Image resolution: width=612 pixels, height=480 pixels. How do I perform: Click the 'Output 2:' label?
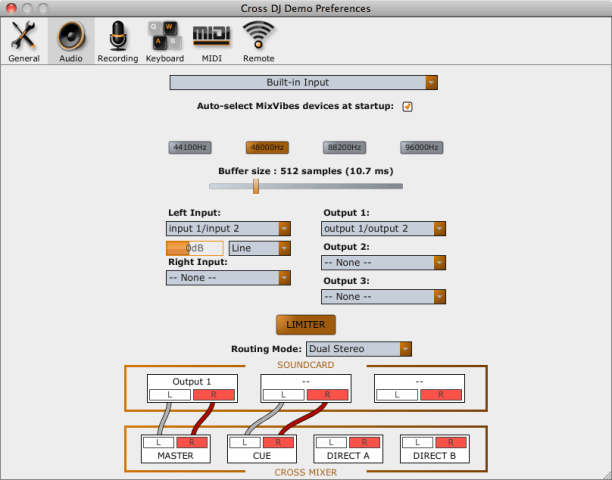(x=346, y=247)
